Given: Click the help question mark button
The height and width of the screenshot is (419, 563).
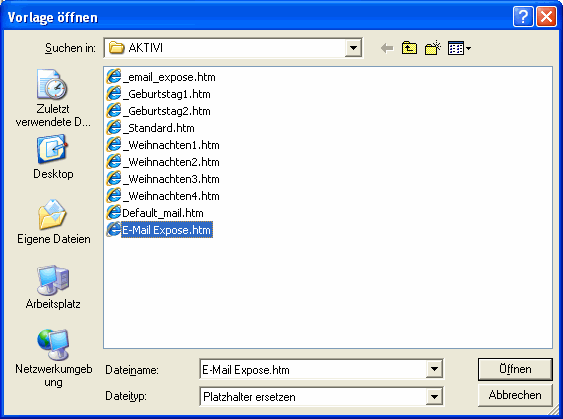Looking at the screenshot, I should [523, 17].
